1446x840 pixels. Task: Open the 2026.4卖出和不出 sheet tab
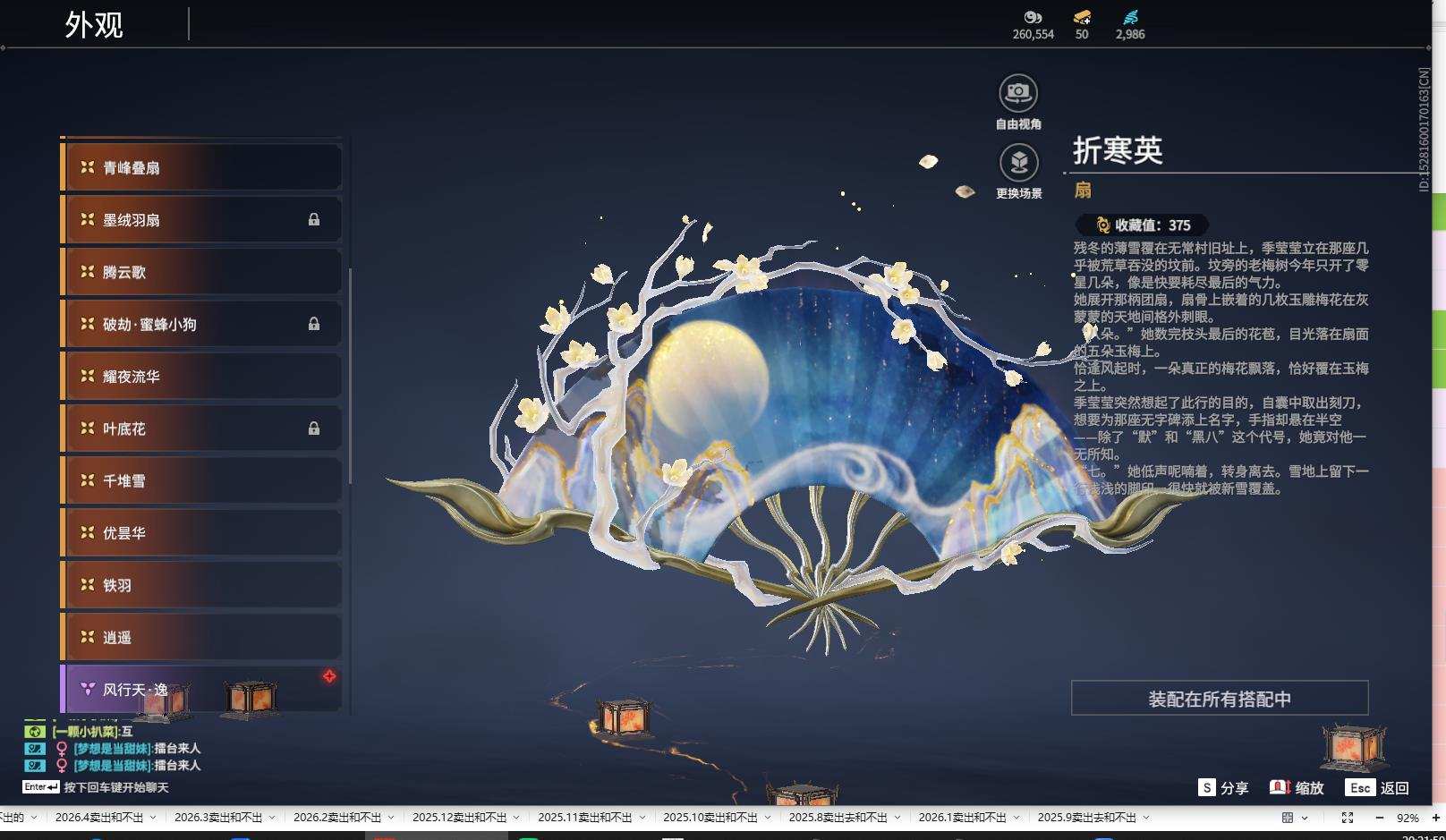99,818
